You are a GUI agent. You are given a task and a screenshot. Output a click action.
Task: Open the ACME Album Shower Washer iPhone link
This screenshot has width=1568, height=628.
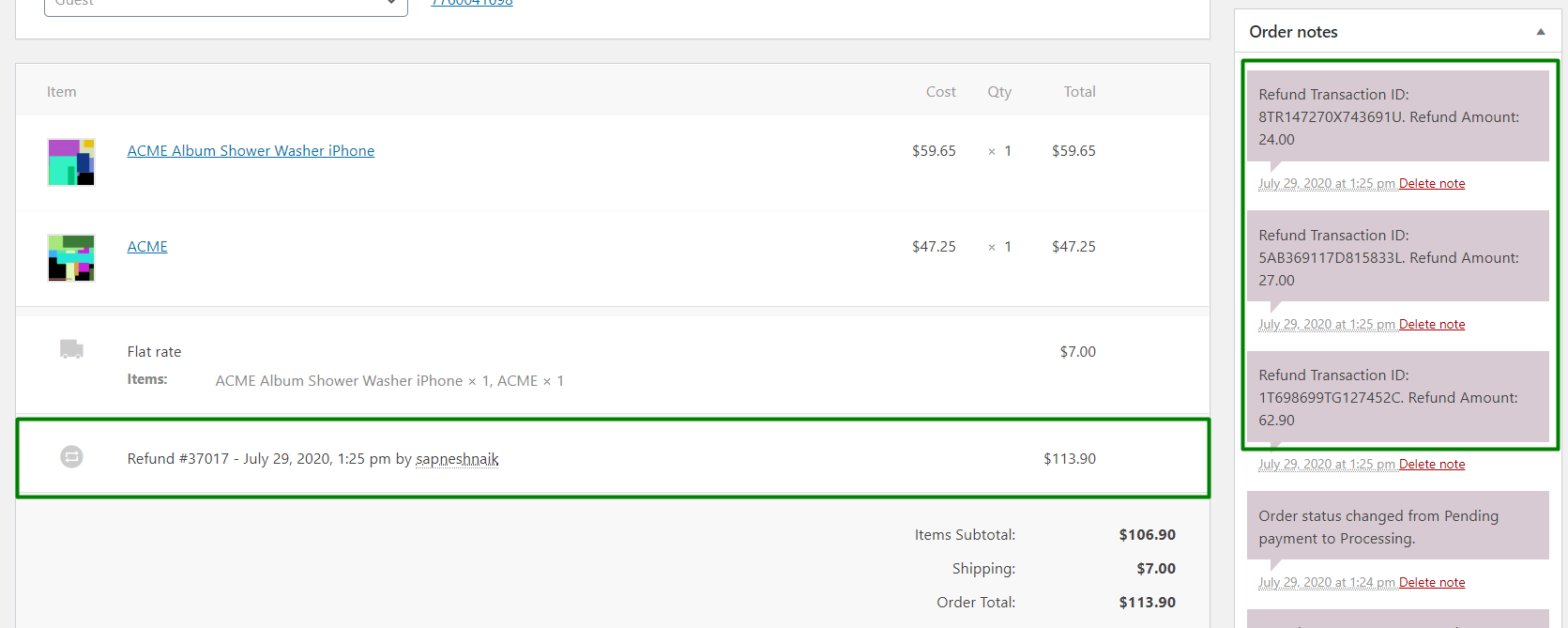(251, 151)
